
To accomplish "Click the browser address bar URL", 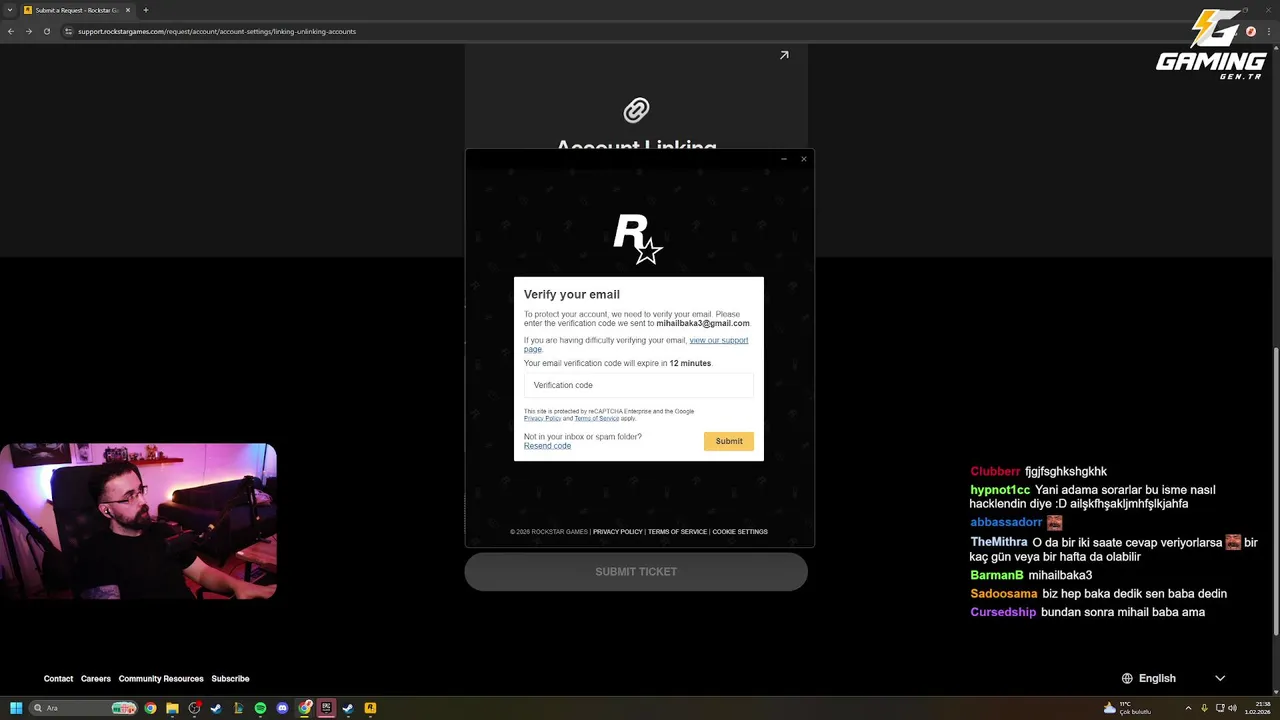I will click(x=217, y=31).
